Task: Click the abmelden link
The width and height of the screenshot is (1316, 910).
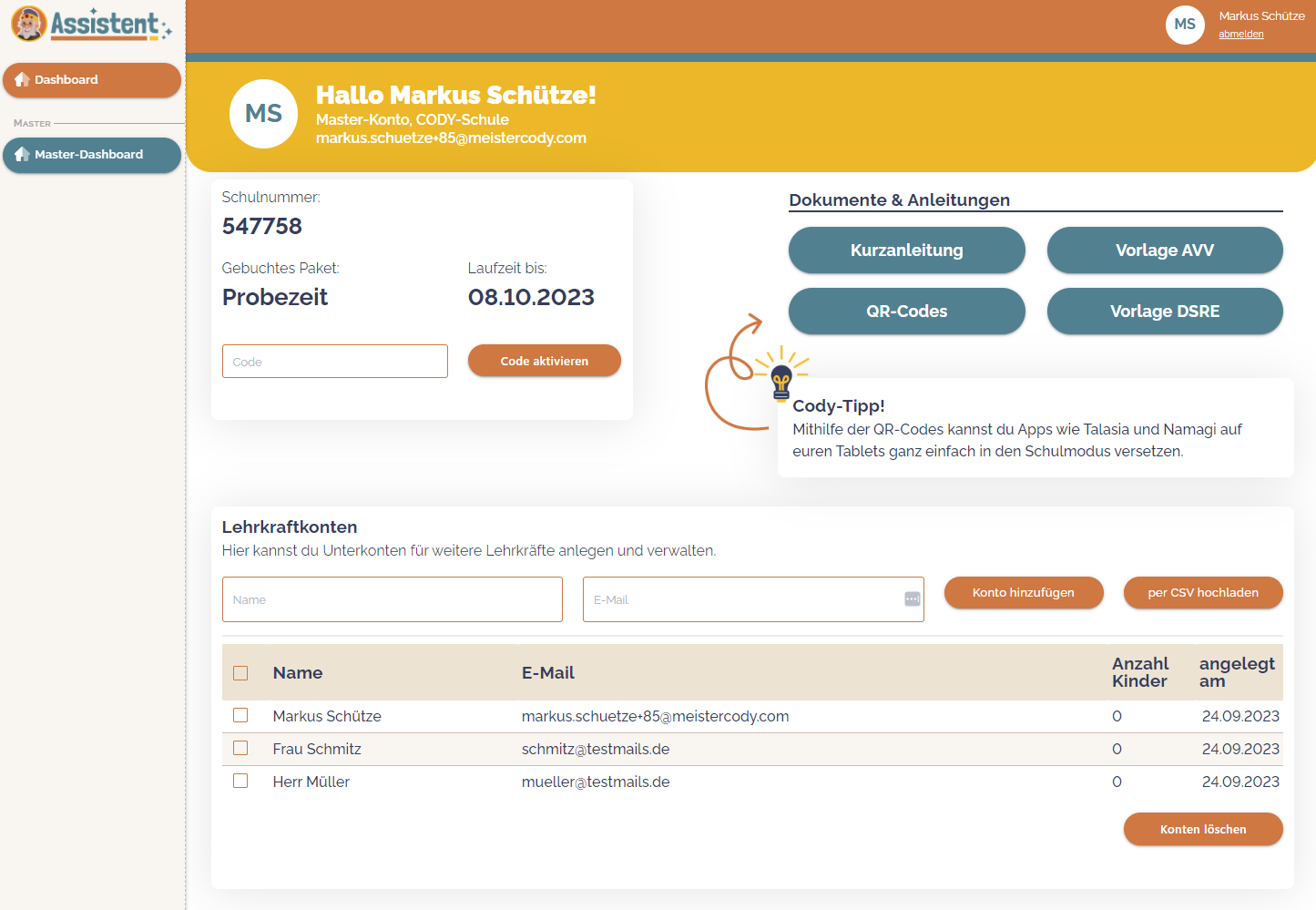Action: click(x=1241, y=34)
